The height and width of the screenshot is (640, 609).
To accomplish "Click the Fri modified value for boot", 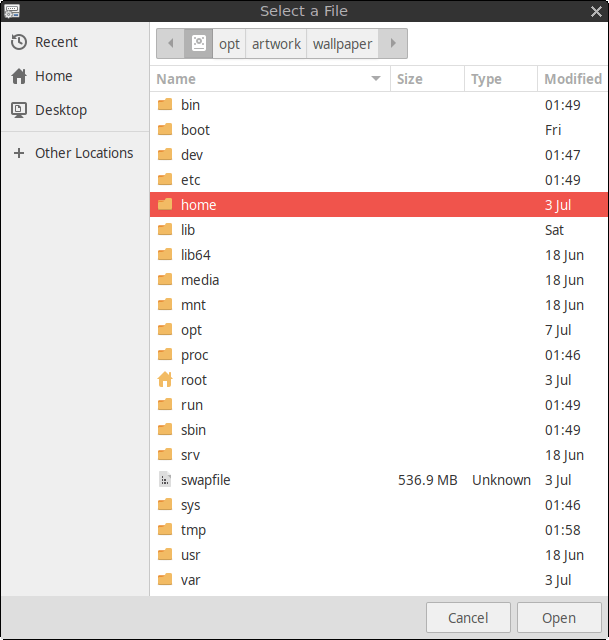I will [553, 130].
